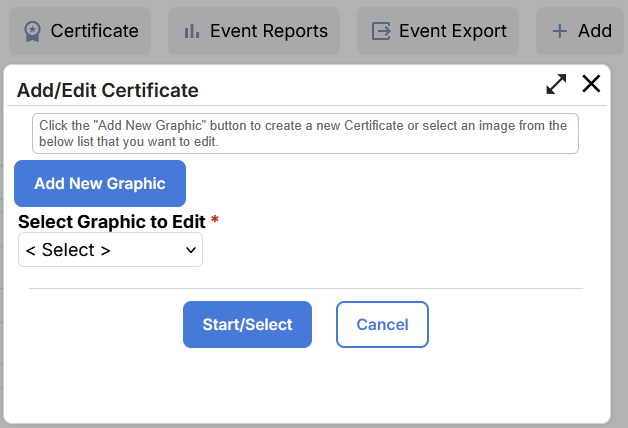Close the Add/Edit Certificate dialog
This screenshot has width=628, height=428.
click(591, 84)
